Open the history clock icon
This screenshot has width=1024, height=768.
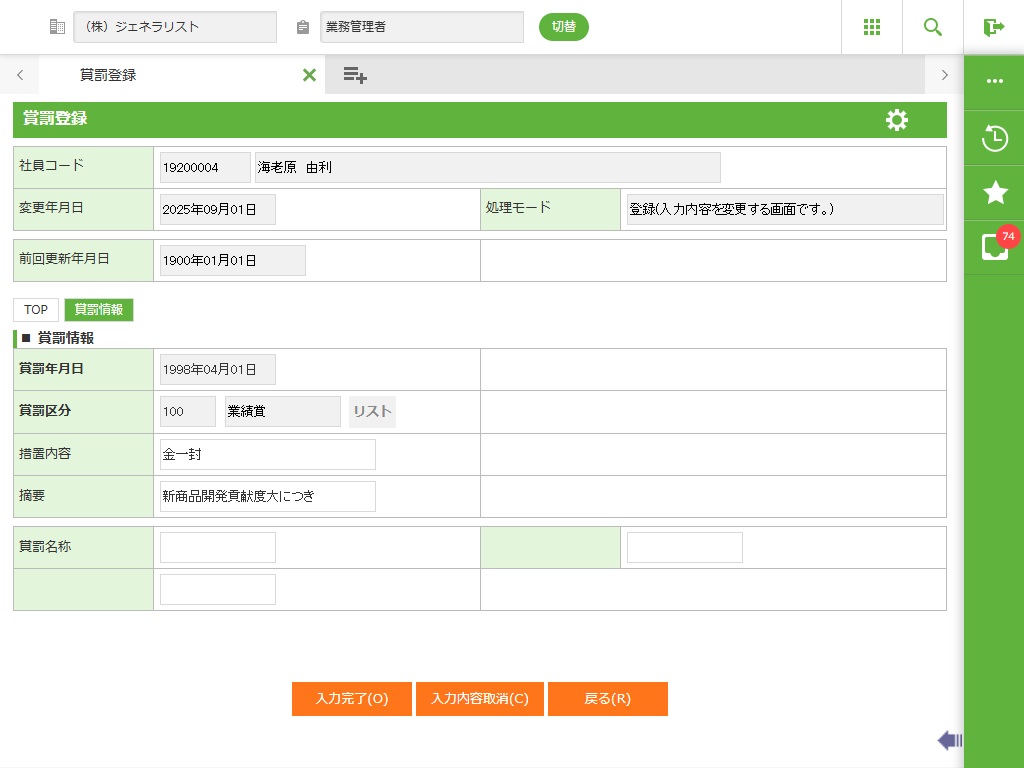click(994, 138)
